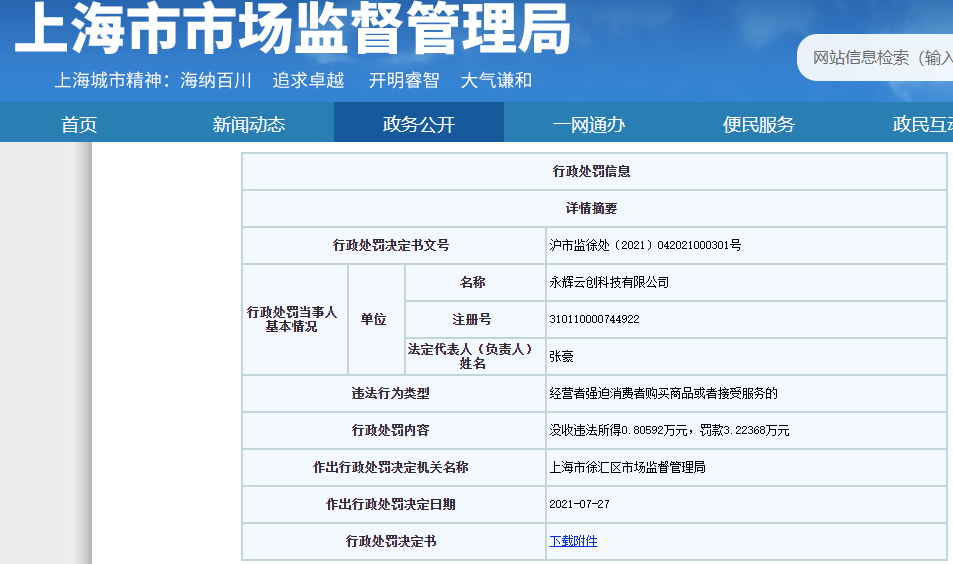Click the 行政处罚内容 label

click(390, 430)
